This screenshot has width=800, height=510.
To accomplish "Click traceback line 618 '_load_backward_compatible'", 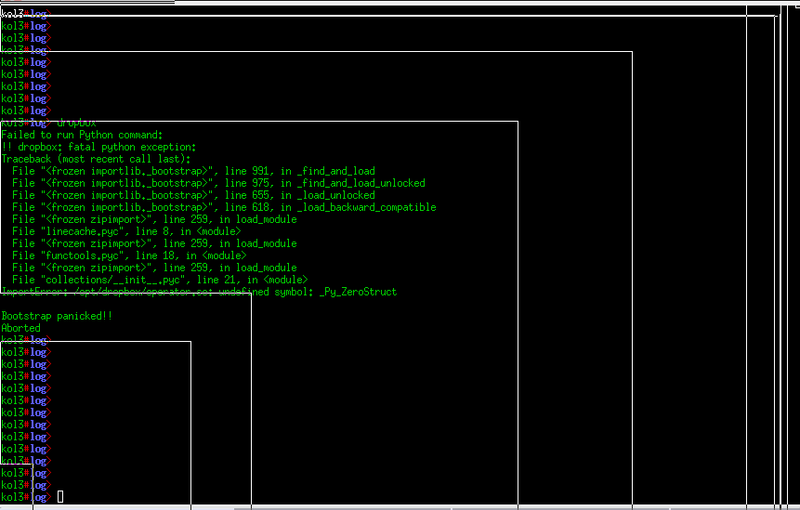I will click(224, 208).
